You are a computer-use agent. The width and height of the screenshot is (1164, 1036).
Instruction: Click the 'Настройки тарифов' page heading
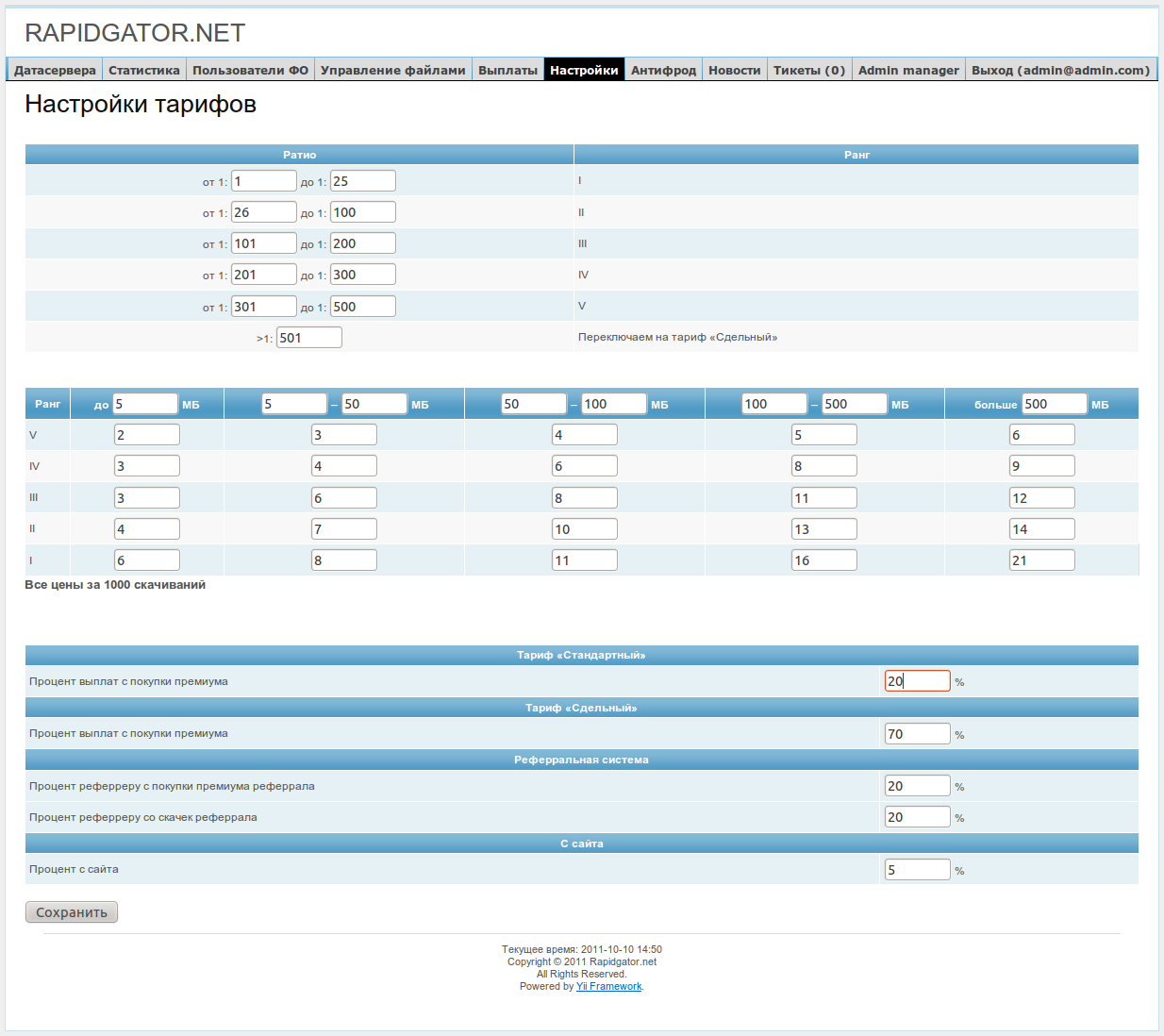pyautogui.click(x=141, y=104)
